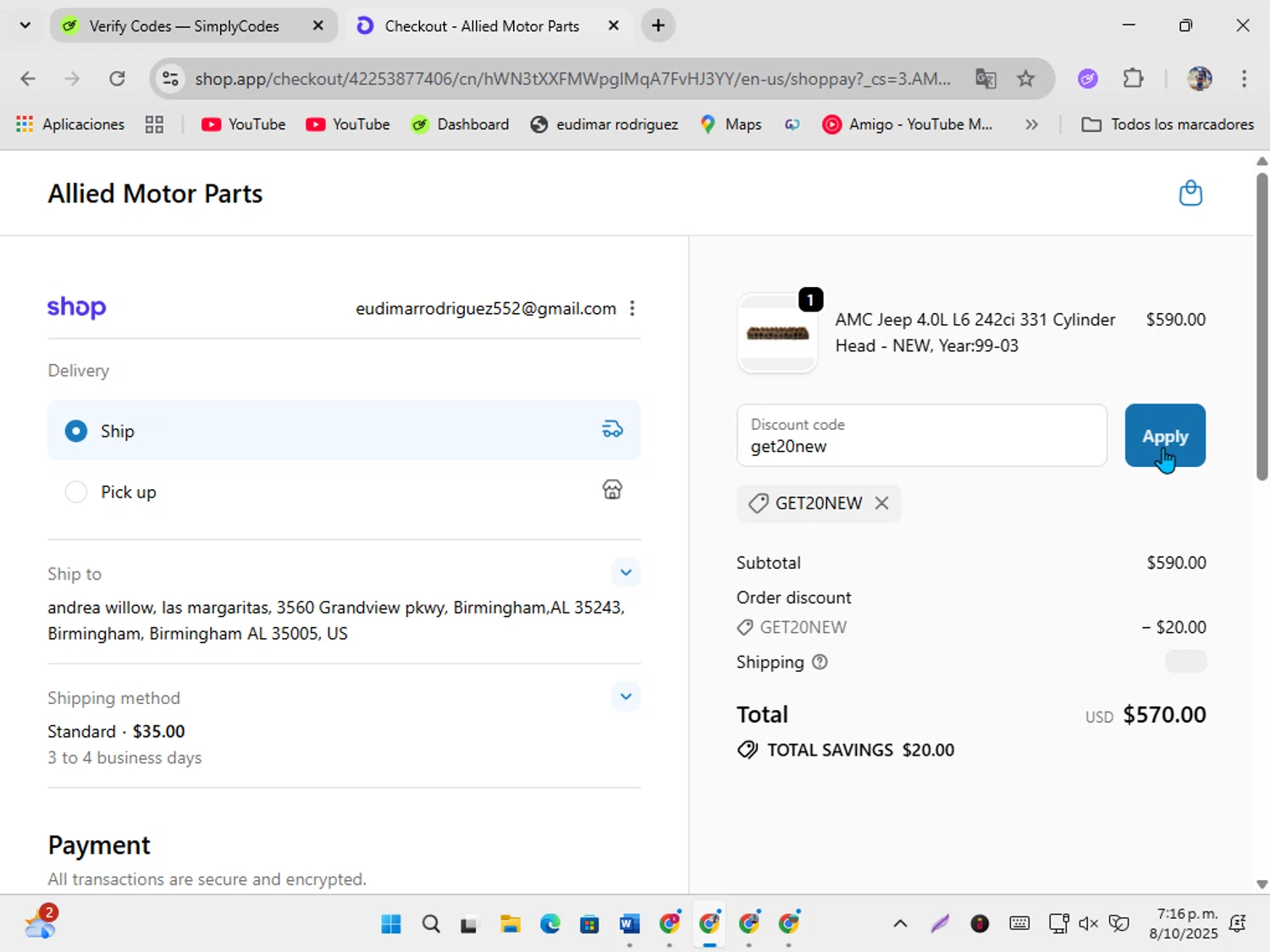This screenshot has height=952, width=1270.
Task: Select the Ship delivery radio button
Action: (x=76, y=431)
